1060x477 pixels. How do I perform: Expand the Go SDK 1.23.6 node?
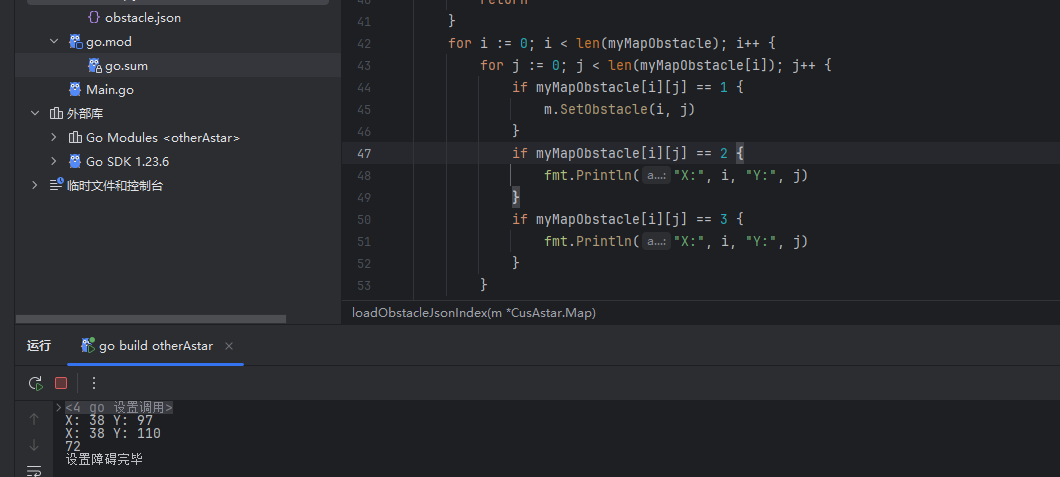pyautogui.click(x=53, y=161)
